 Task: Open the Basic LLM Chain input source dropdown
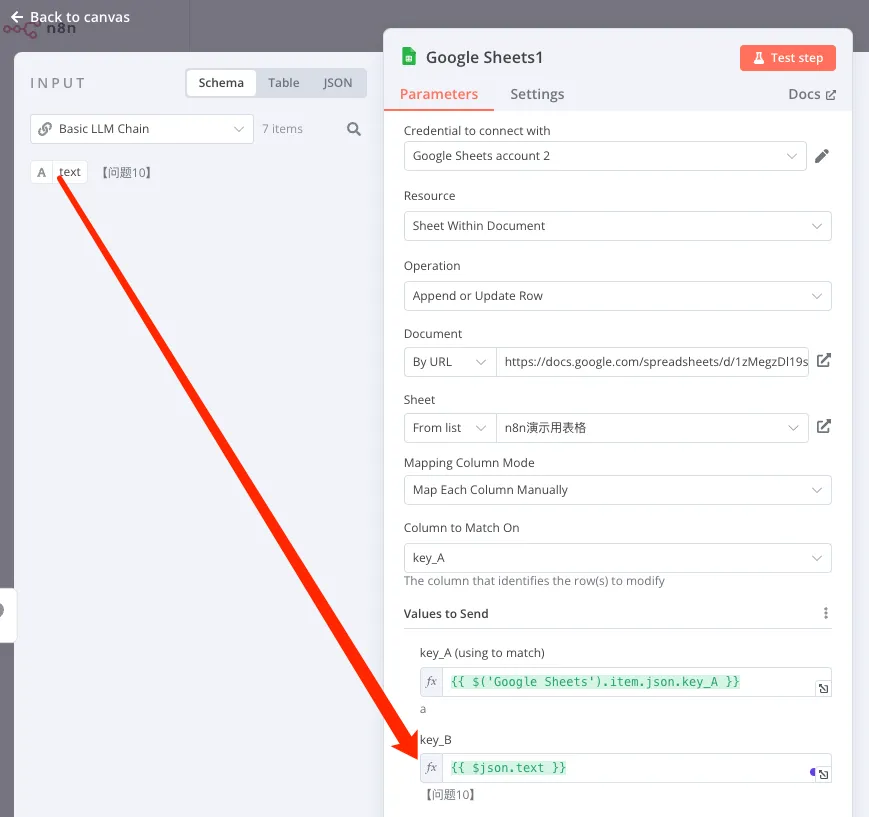142,129
